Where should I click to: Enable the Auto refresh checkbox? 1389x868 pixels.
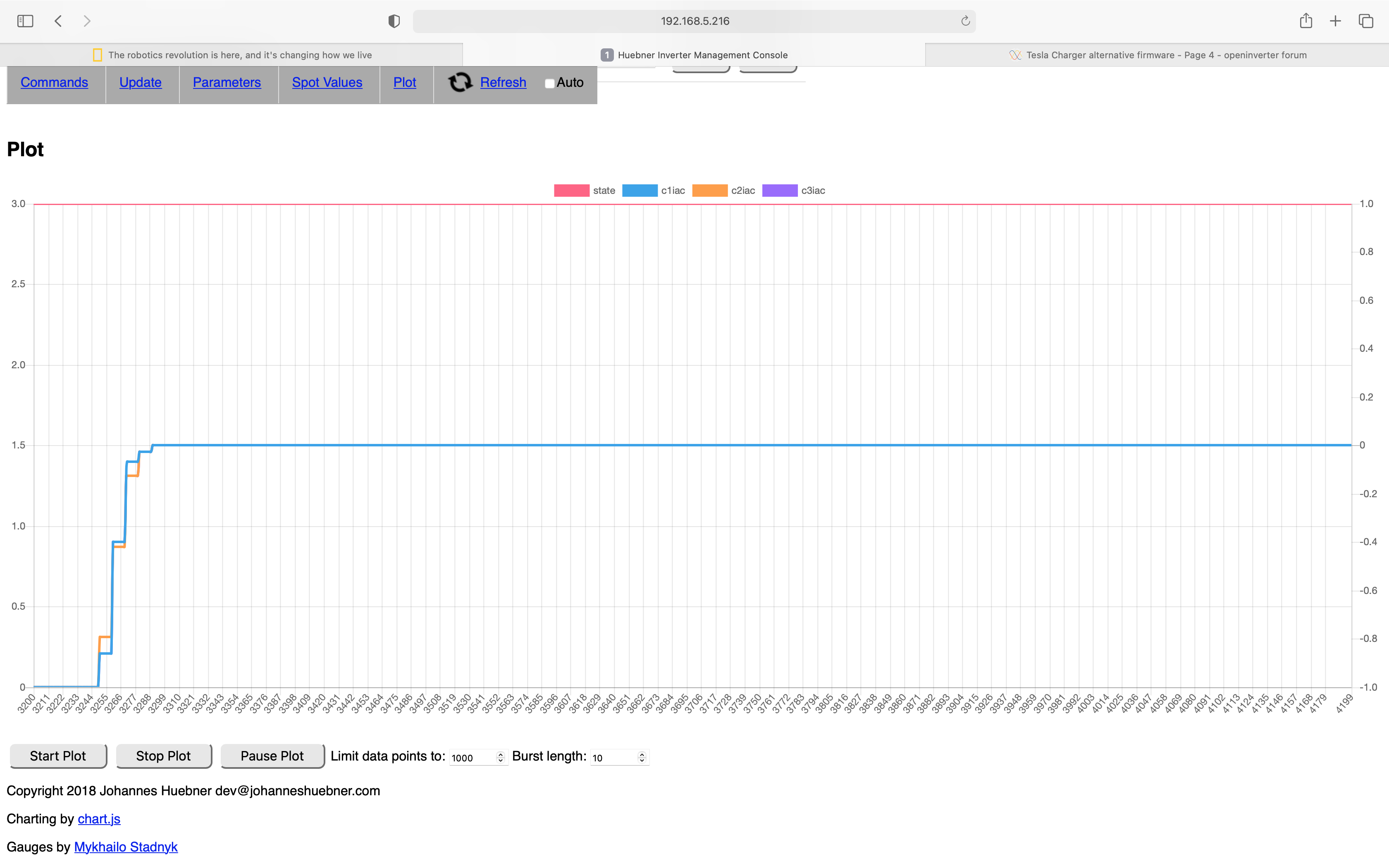coord(549,84)
